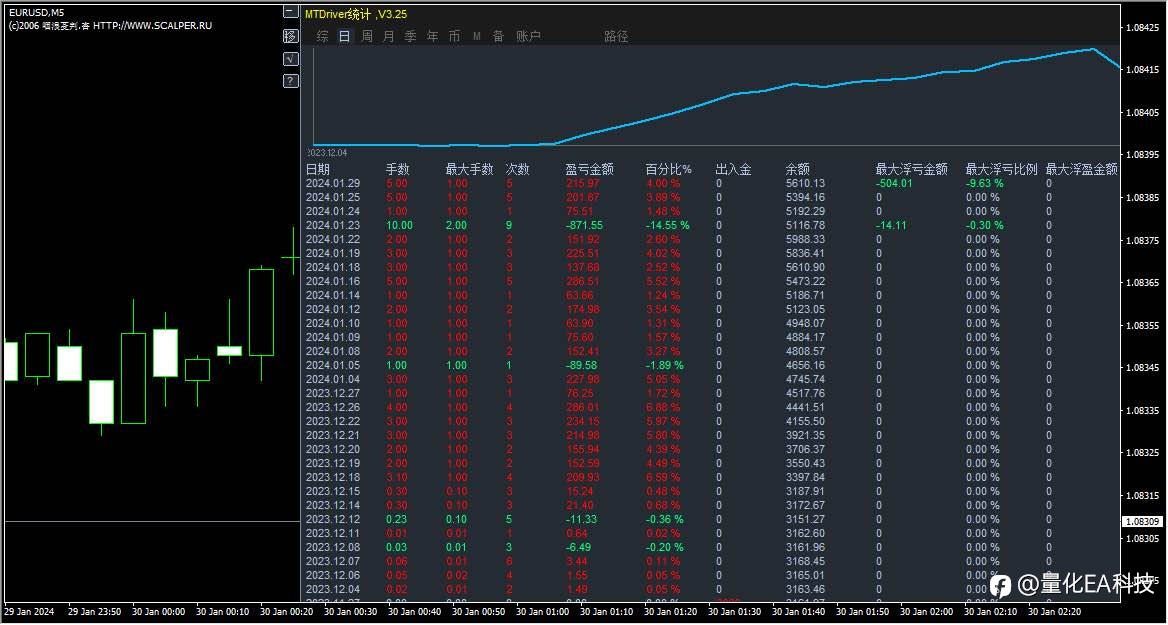The width and height of the screenshot is (1168, 625).
Task: Click the -14.11 floating loss value
Action: (x=891, y=225)
